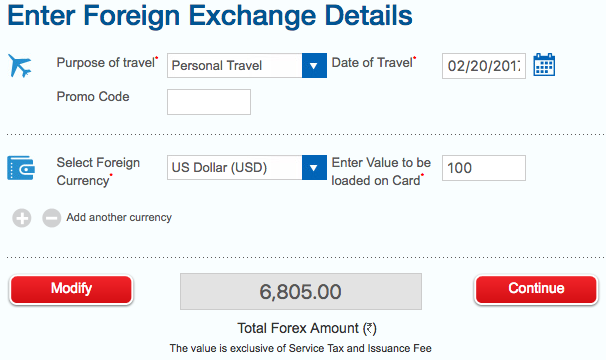
Task: Click the Add another currency text
Action: coord(119,217)
